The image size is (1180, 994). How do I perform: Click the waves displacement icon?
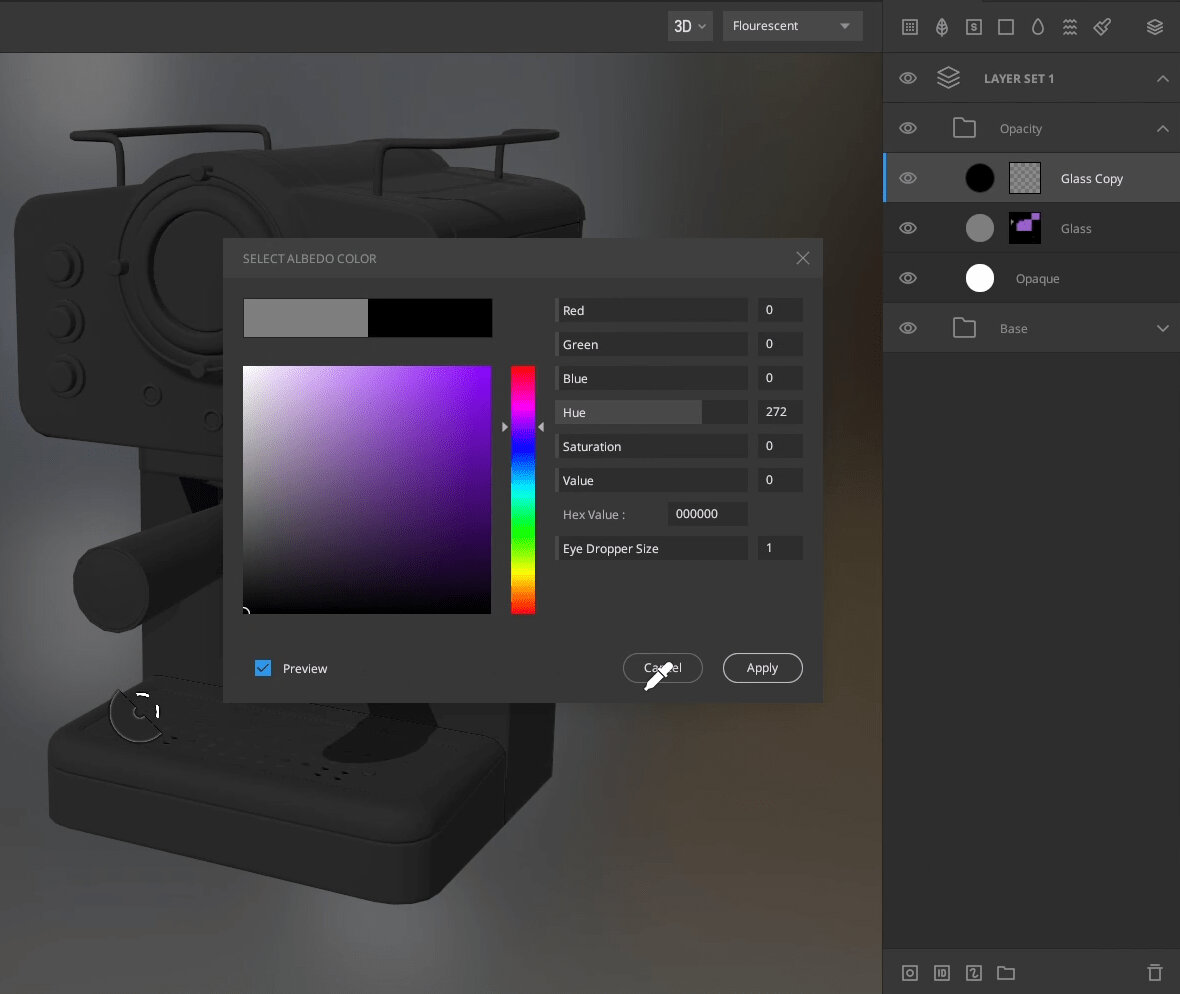click(1069, 26)
